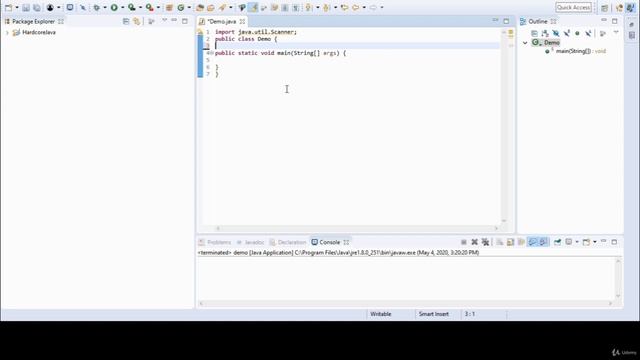640x360 pixels.
Task: Click the Console Terminate stop icon
Action: pos(464,242)
